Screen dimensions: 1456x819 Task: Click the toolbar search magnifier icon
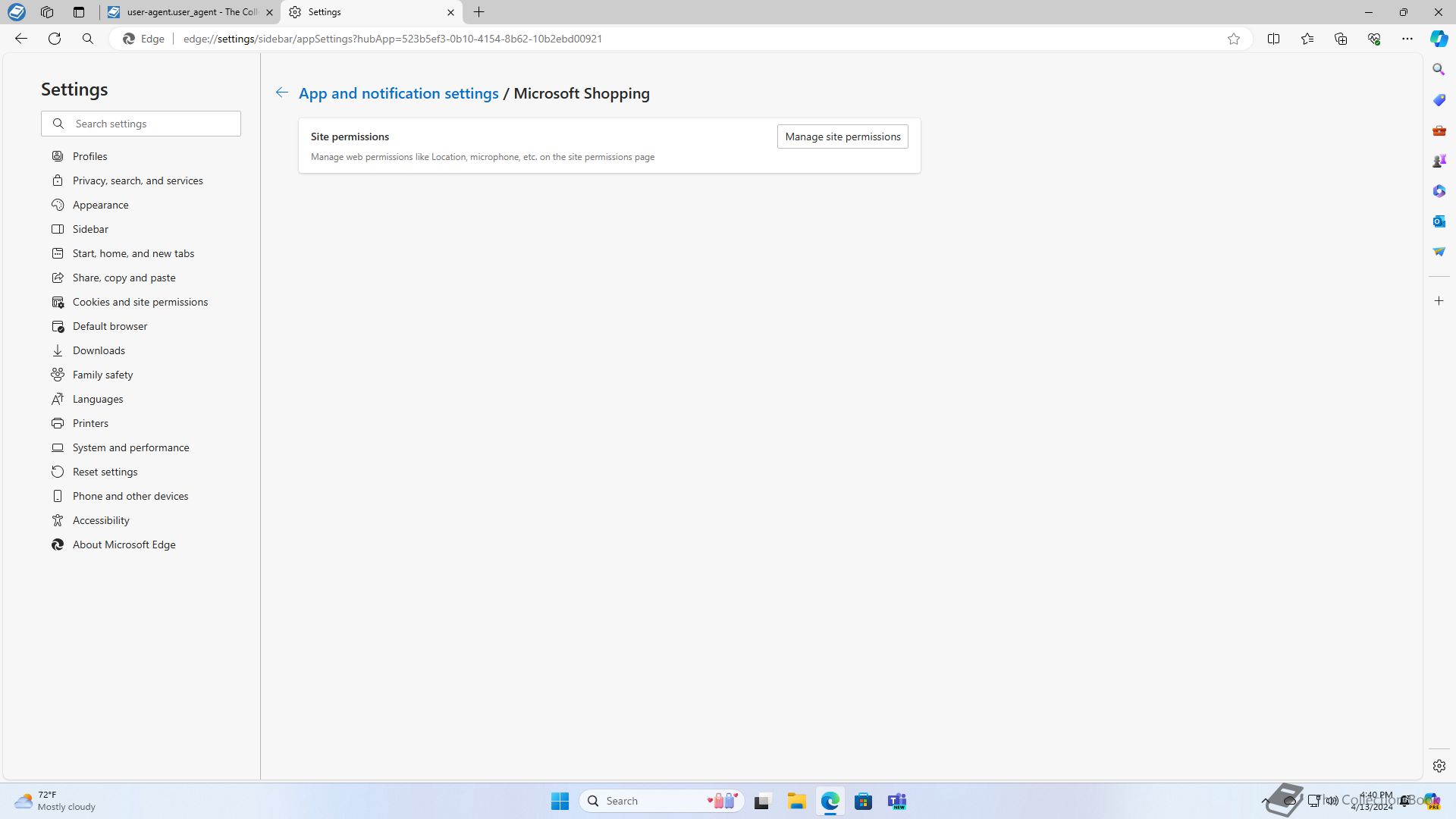tap(88, 39)
